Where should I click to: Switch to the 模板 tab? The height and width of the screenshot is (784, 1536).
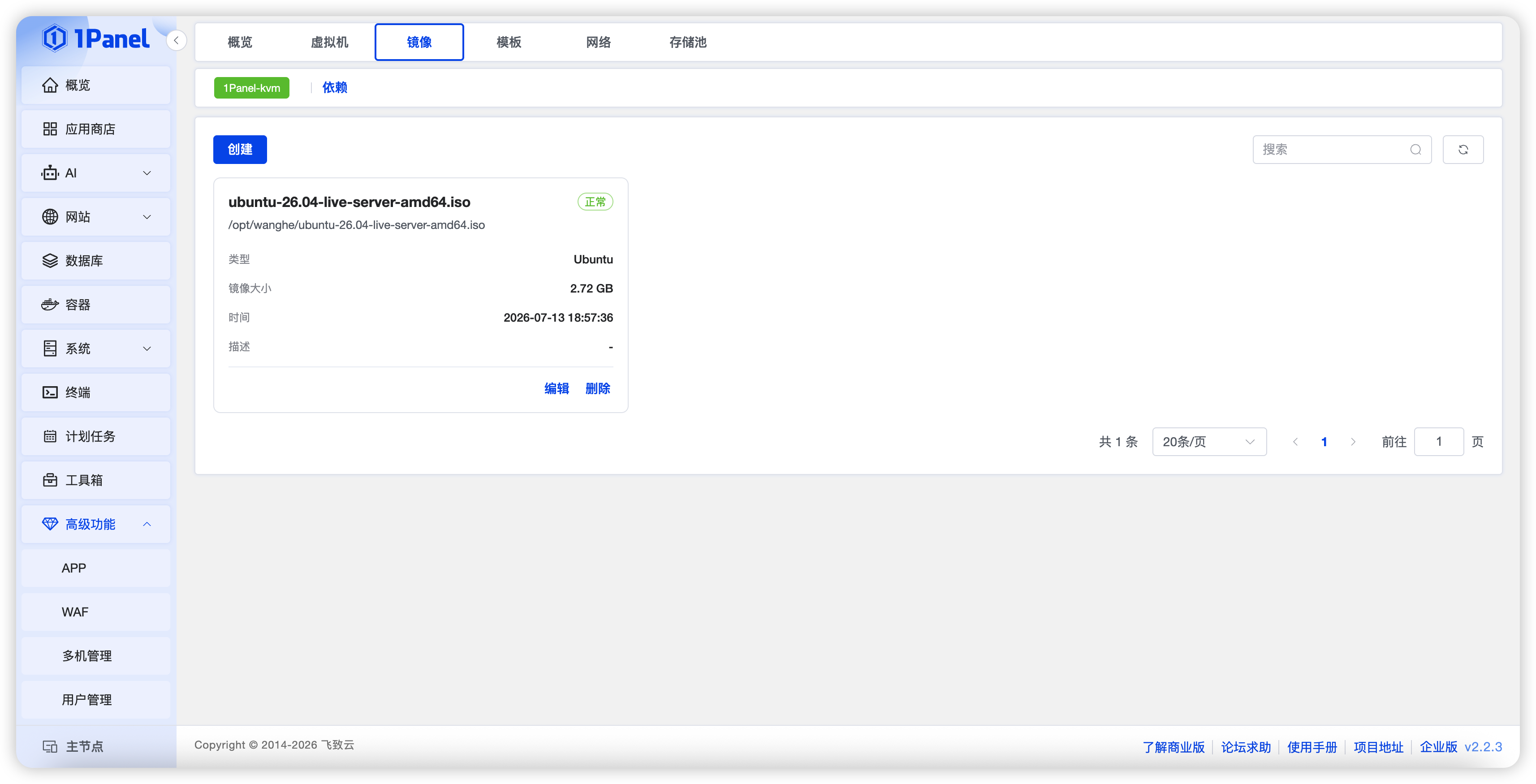(509, 42)
